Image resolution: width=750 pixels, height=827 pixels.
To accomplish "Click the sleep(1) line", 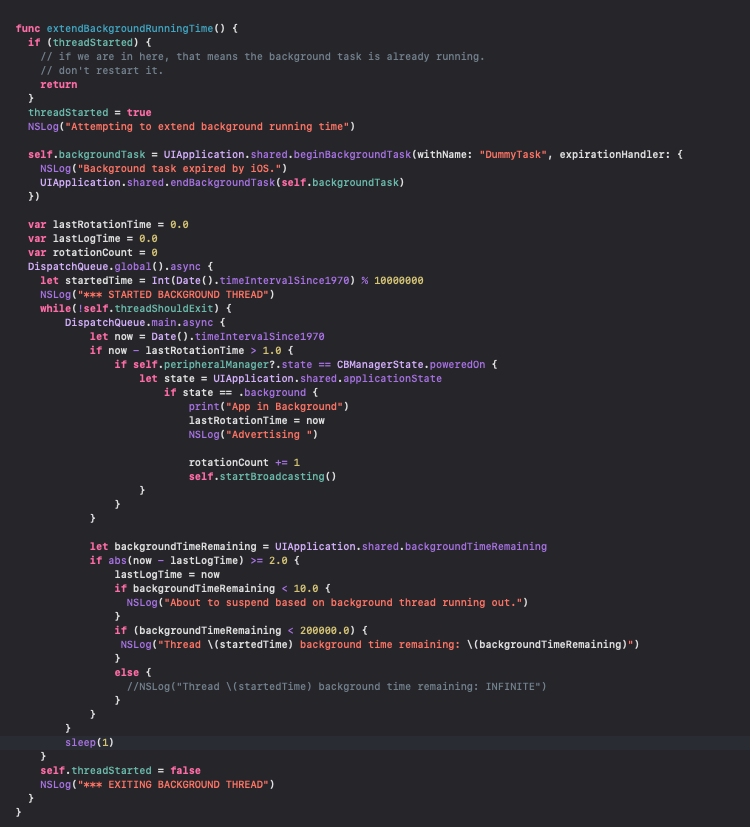I will pyautogui.click(x=90, y=743).
